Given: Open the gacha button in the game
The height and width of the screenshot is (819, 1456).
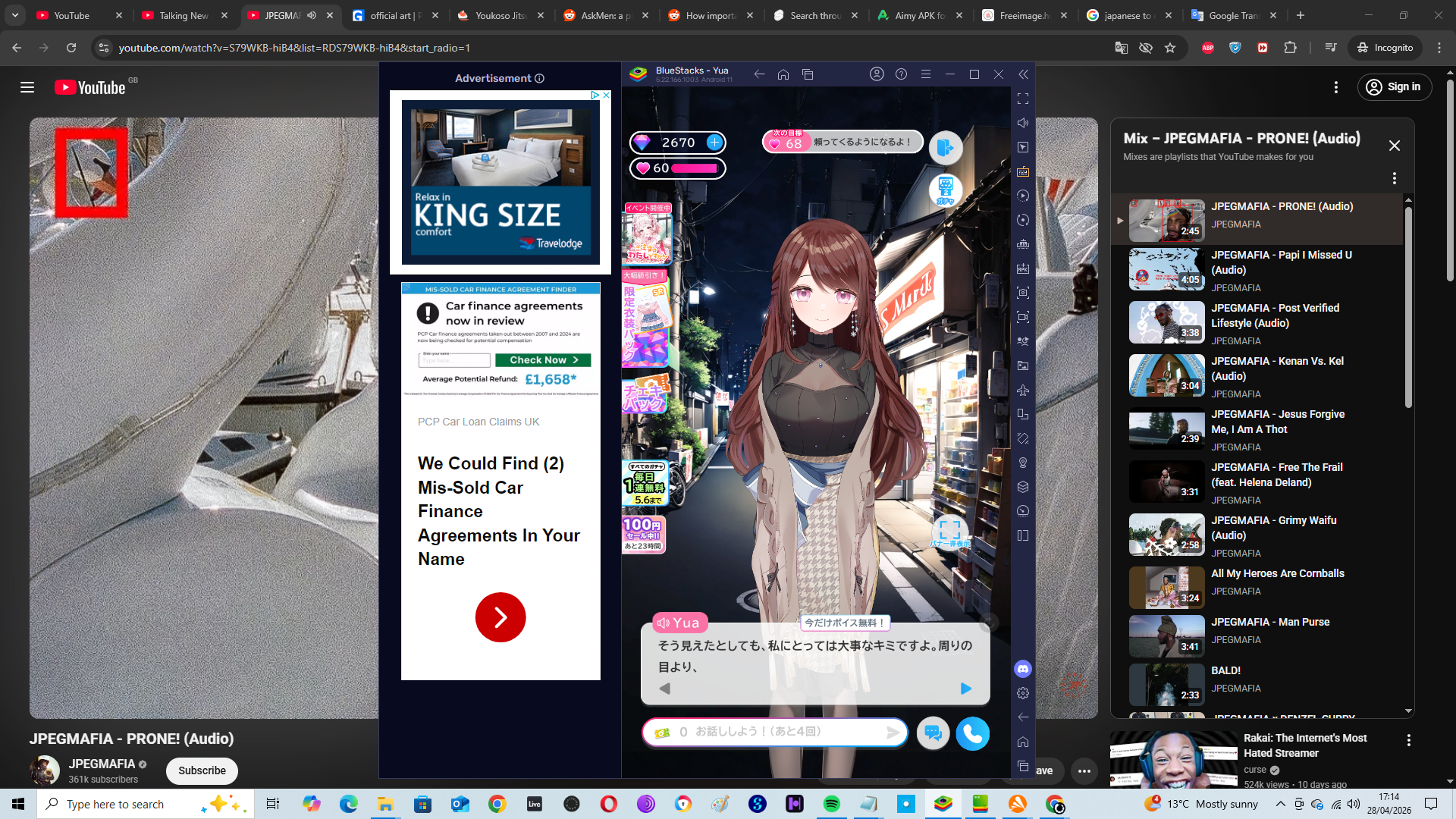Looking at the screenshot, I should (945, 190).
